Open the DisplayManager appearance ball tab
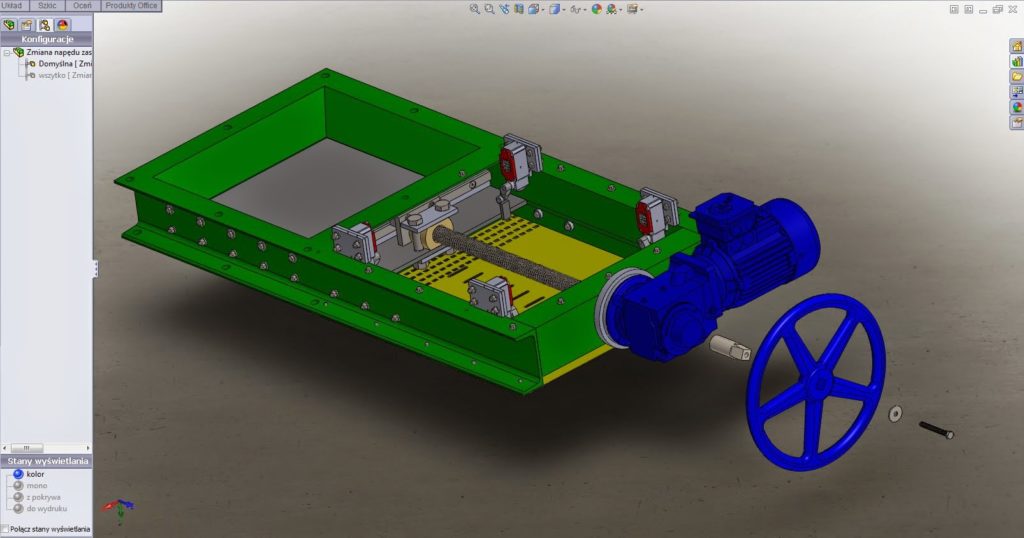 tap(63, 25)
